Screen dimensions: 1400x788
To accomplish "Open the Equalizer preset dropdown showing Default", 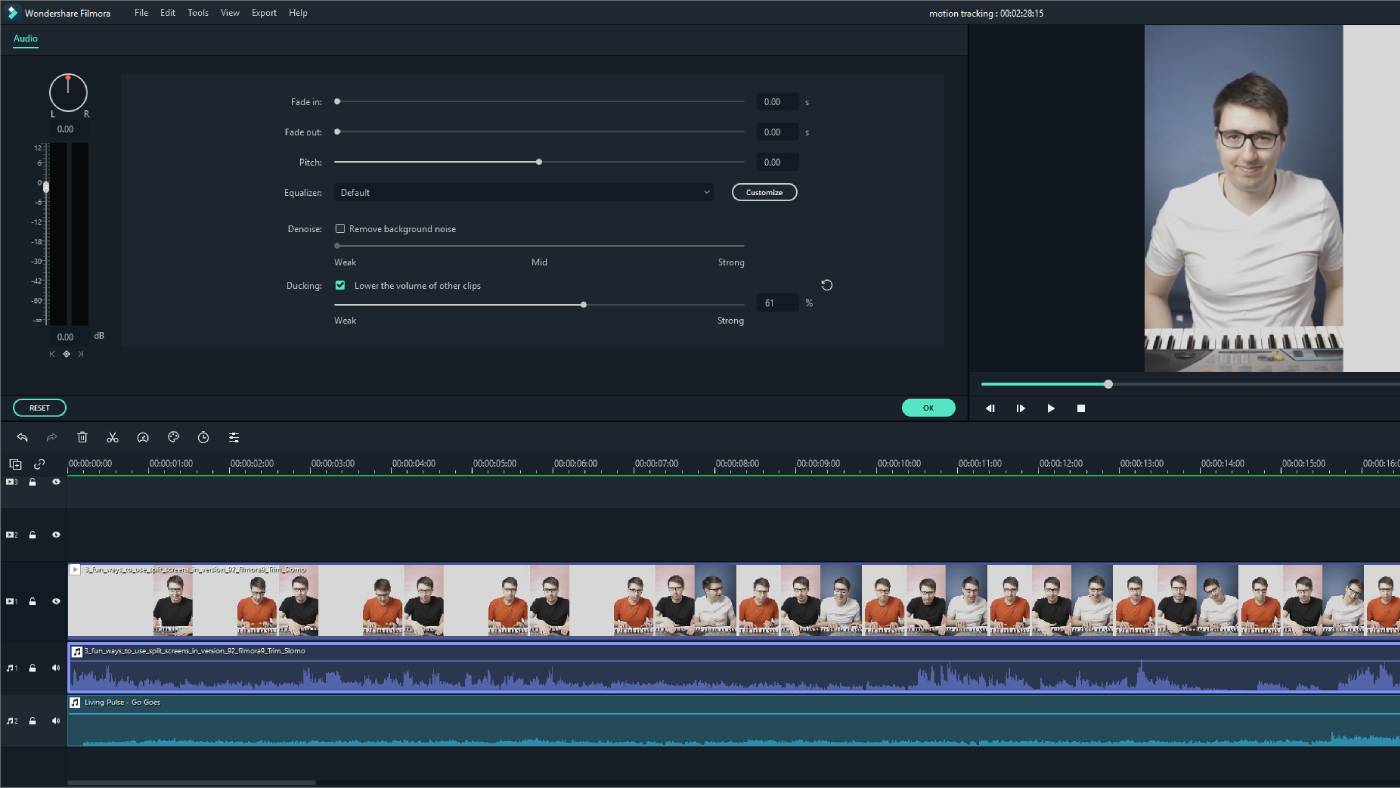I will [524, 191].
